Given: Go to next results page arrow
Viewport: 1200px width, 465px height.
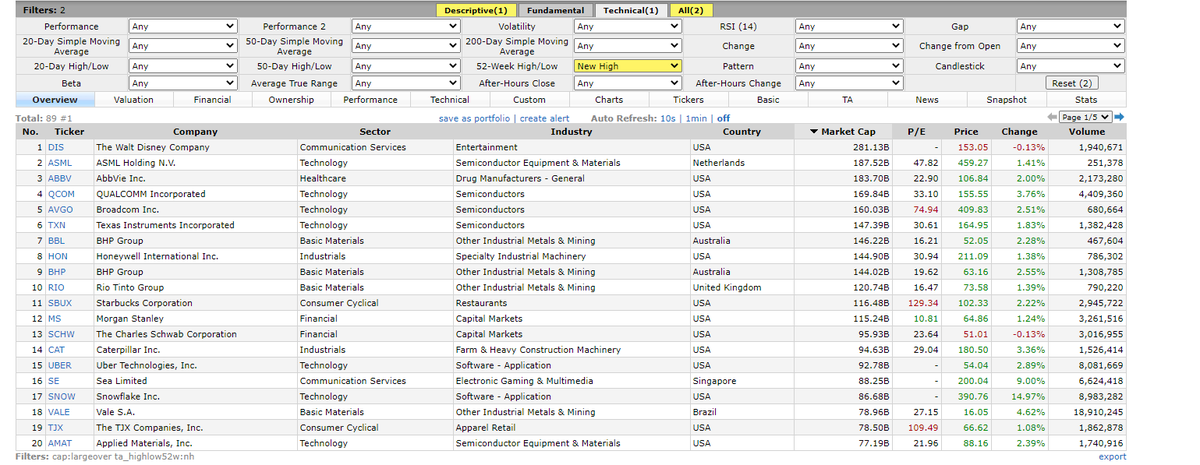Looking at the screenshot, I should [1120, 118].
